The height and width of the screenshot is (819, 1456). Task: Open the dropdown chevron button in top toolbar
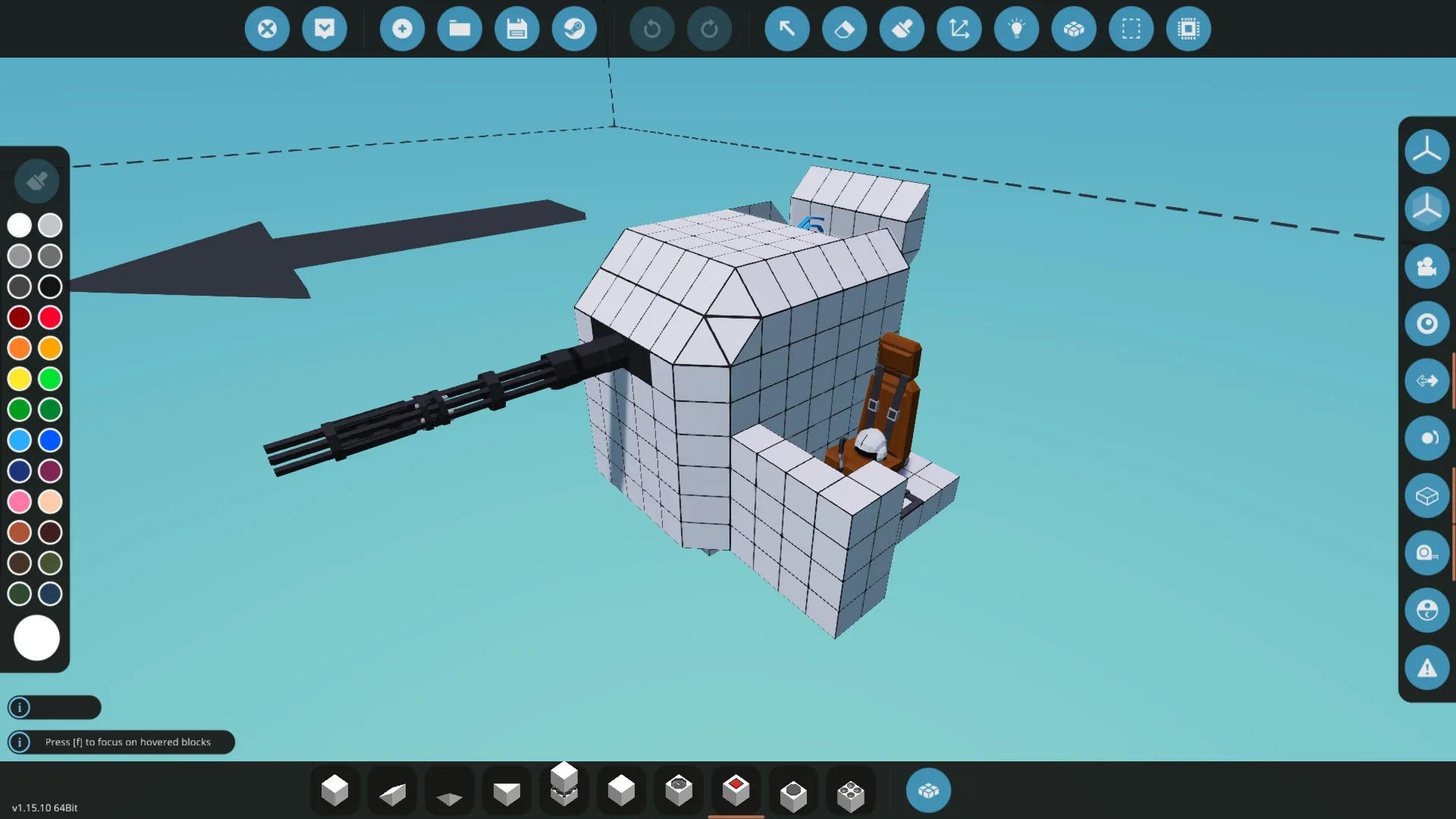[x=325, y=29]
